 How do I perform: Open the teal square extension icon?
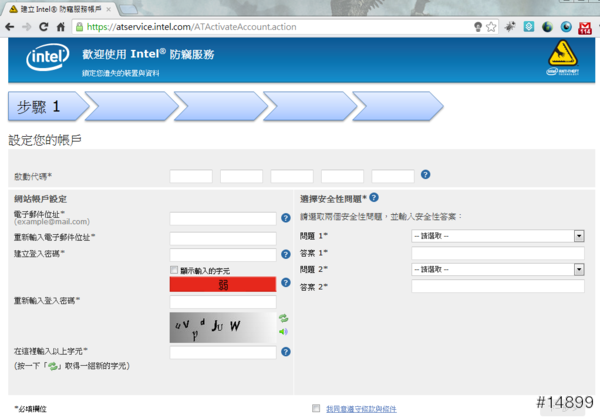tap(529, 27)
